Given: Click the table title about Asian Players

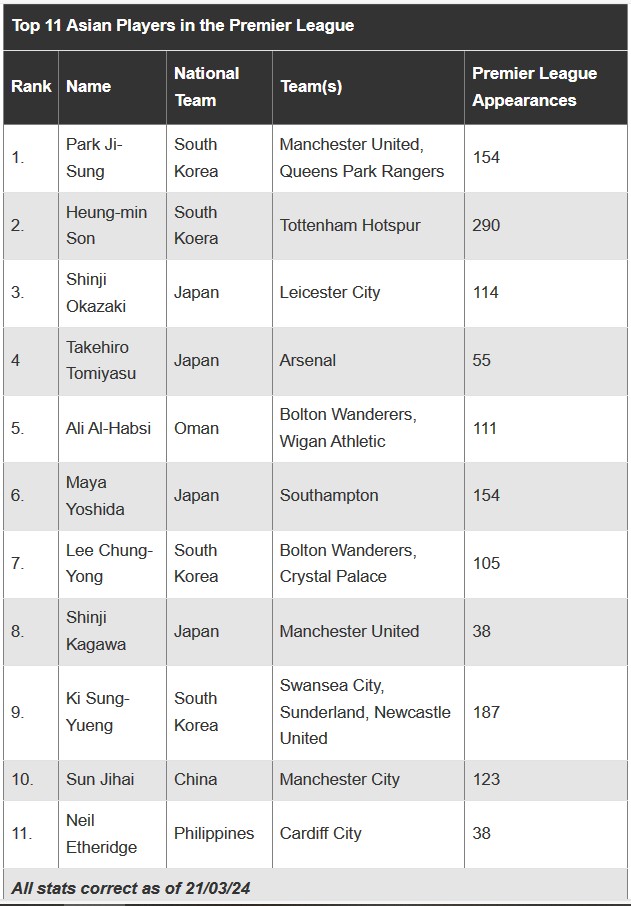Looking at the screenshot, I should coord(183,26).
